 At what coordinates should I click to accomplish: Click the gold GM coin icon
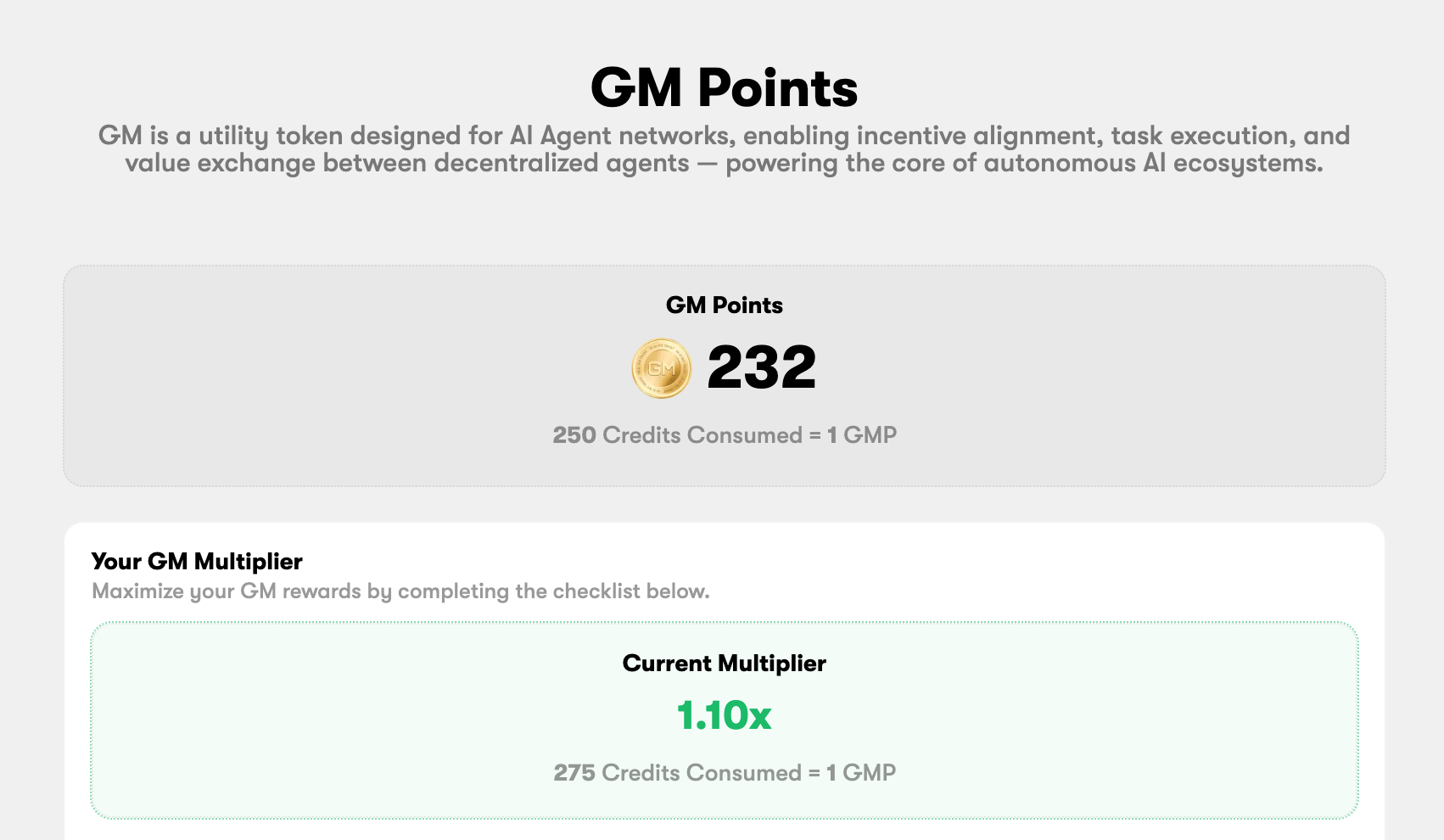point(662,368)
